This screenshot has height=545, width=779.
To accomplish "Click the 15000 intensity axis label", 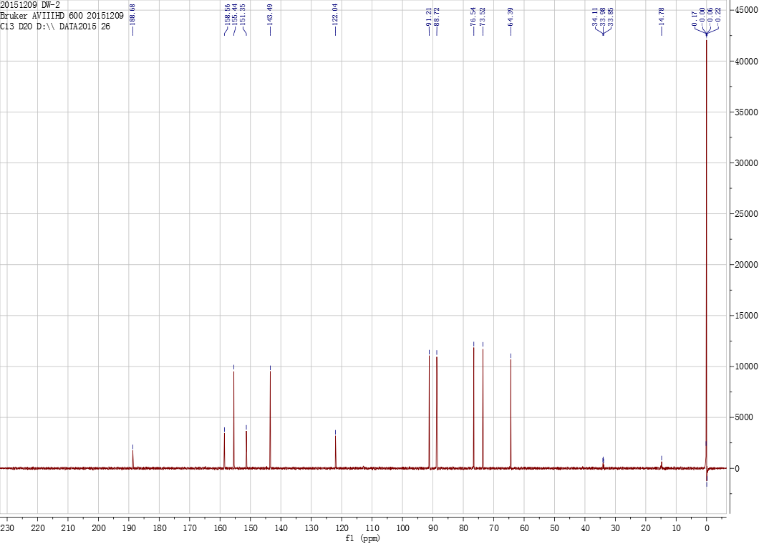I will click(746, 315).
